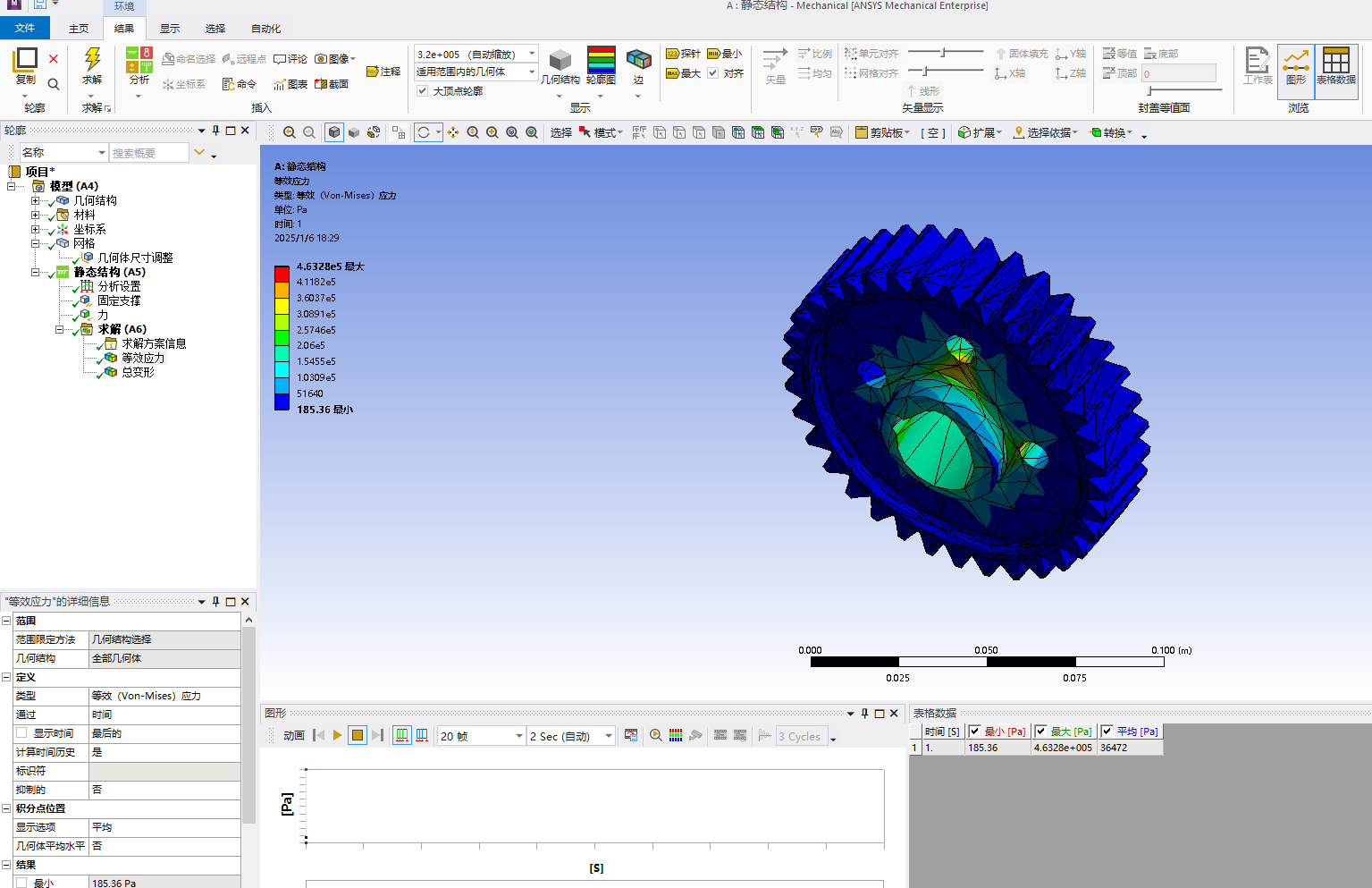
Task: Click the zoom icon in graph toolbar
Action: (656, 735)
